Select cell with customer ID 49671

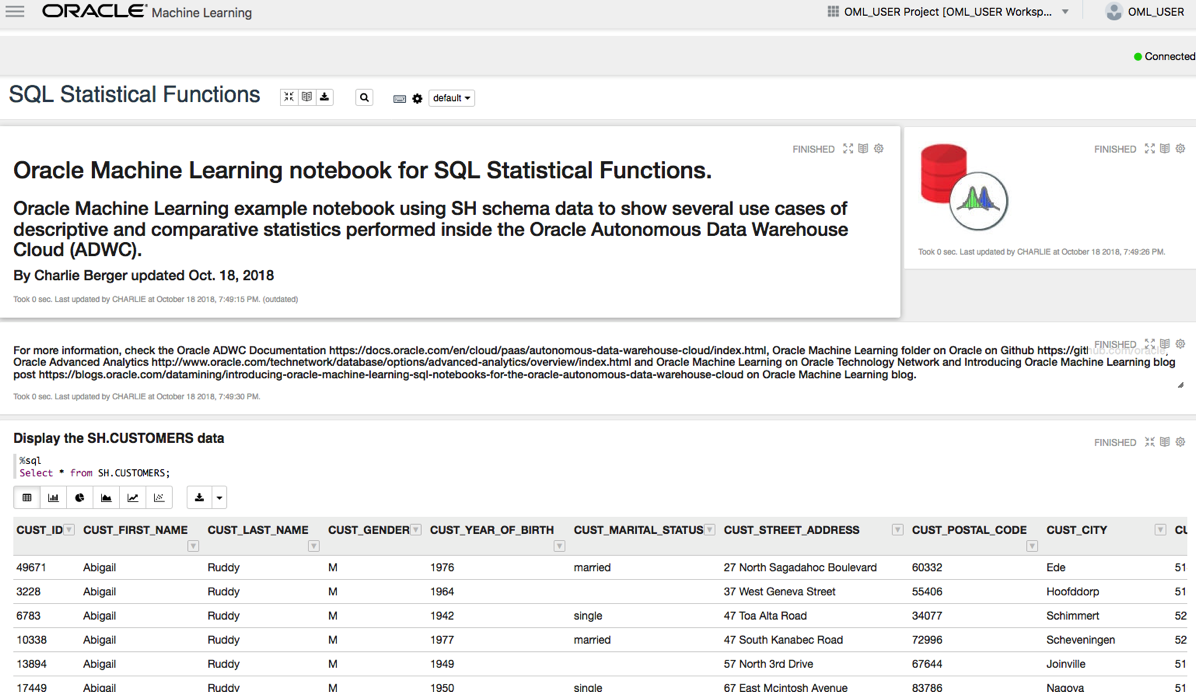click(x=31, y=568)
